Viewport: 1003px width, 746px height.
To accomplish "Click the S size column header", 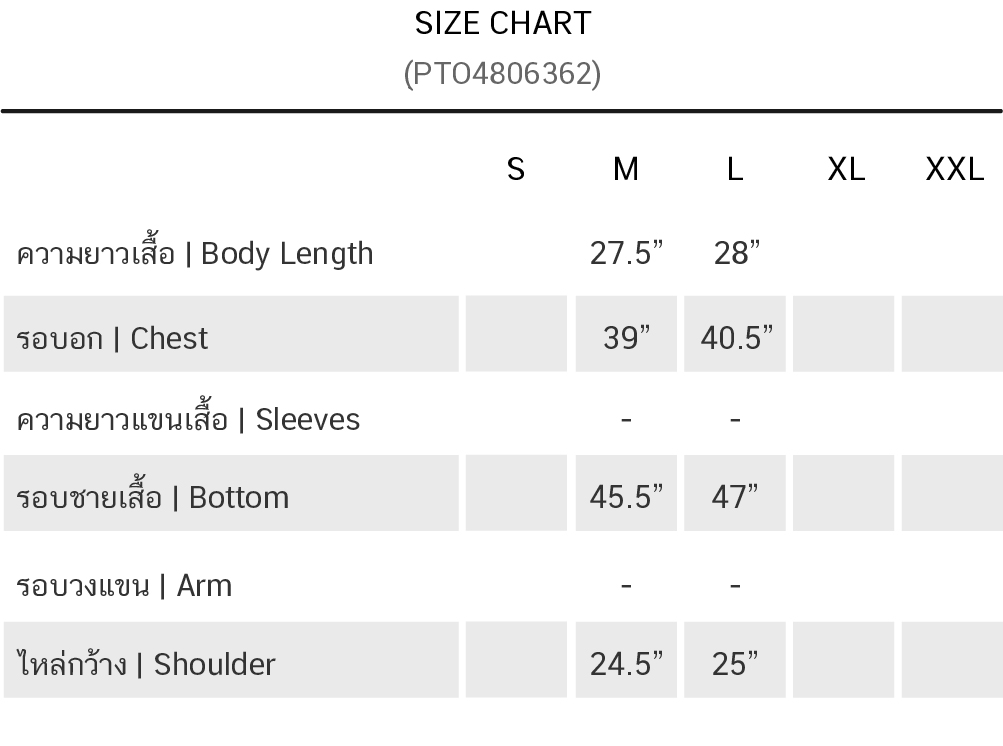I will (516, 169).
